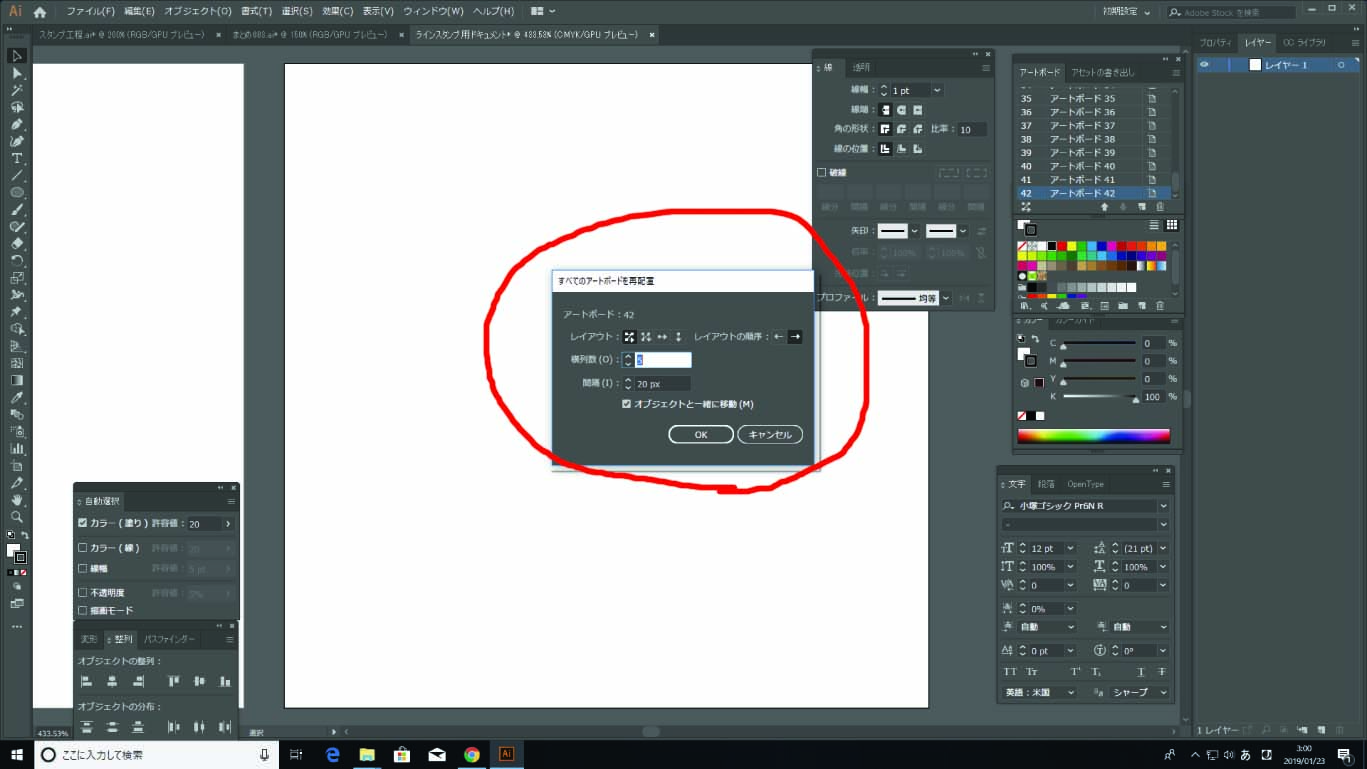Viewport: 1367px width, 769px height.
Task: Choose arrange-by-column layout icon in dialog
Action: [678, 337]
